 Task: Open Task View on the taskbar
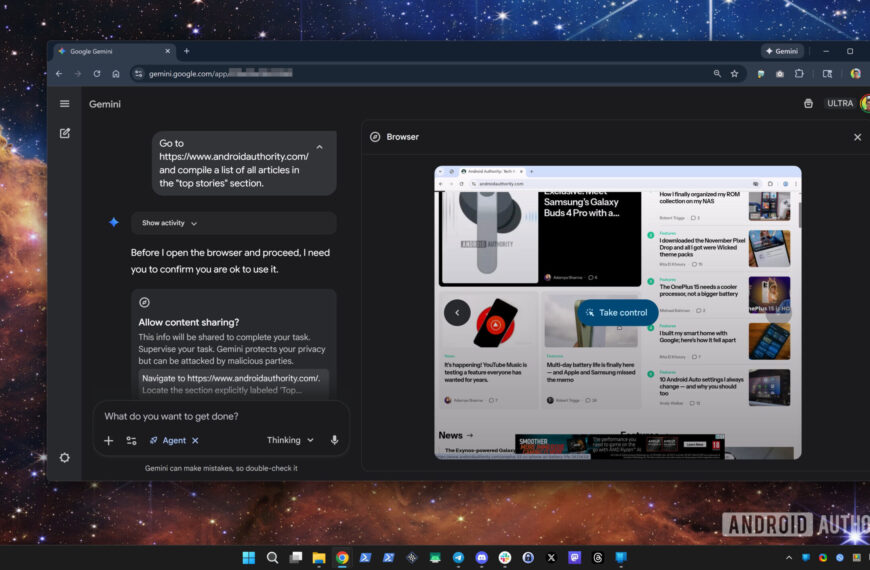[296, 557]
